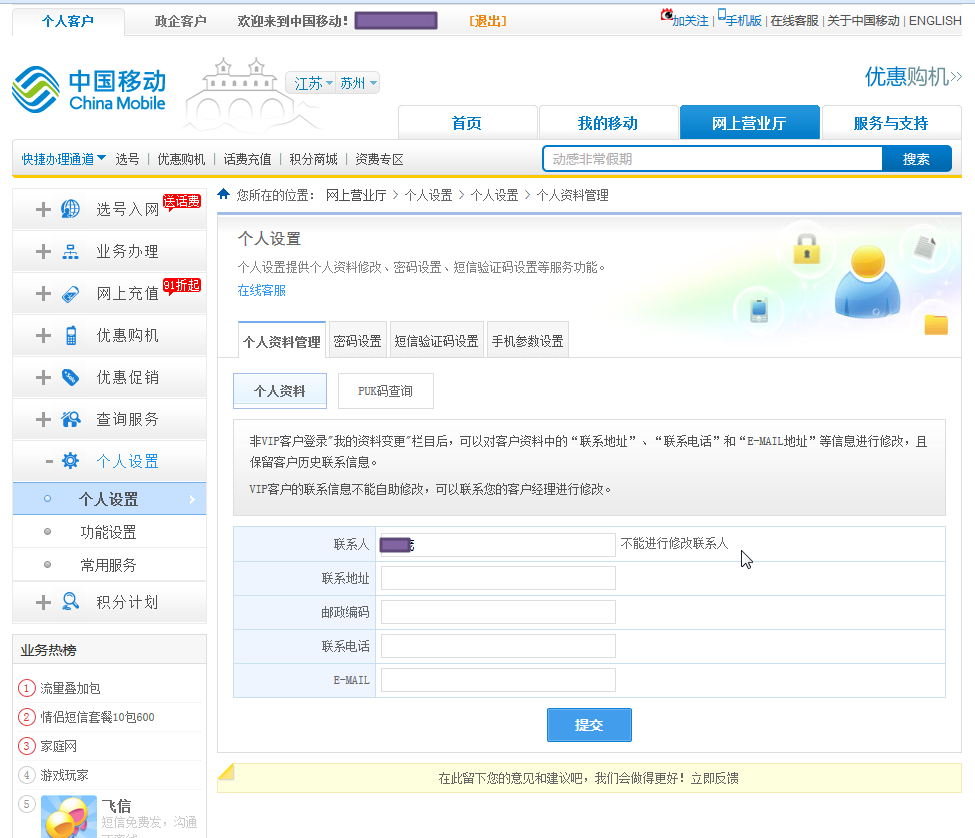Click the 提交 submit button

pyautogui.click(x=589, y=724)
